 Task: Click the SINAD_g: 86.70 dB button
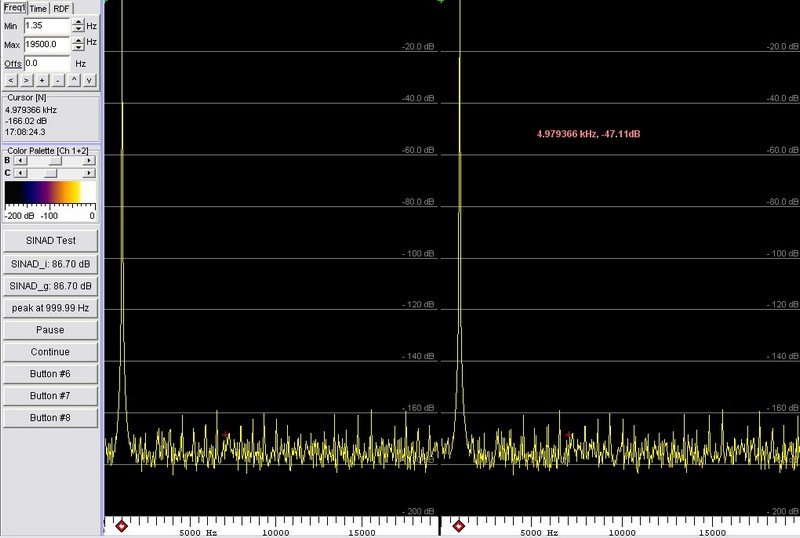(51, 286)
